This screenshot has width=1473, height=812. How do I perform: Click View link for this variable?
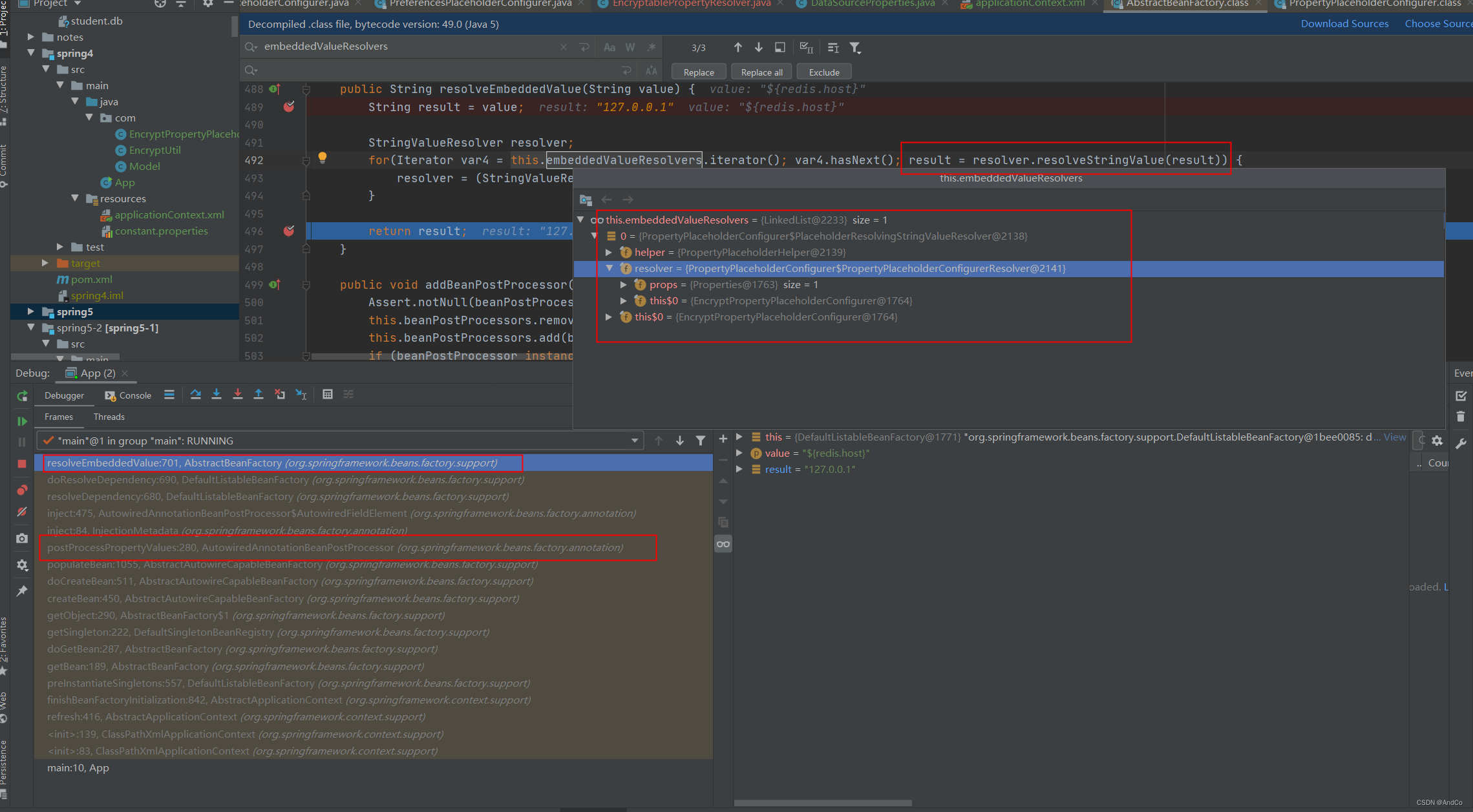click(x=1395, y=437)
